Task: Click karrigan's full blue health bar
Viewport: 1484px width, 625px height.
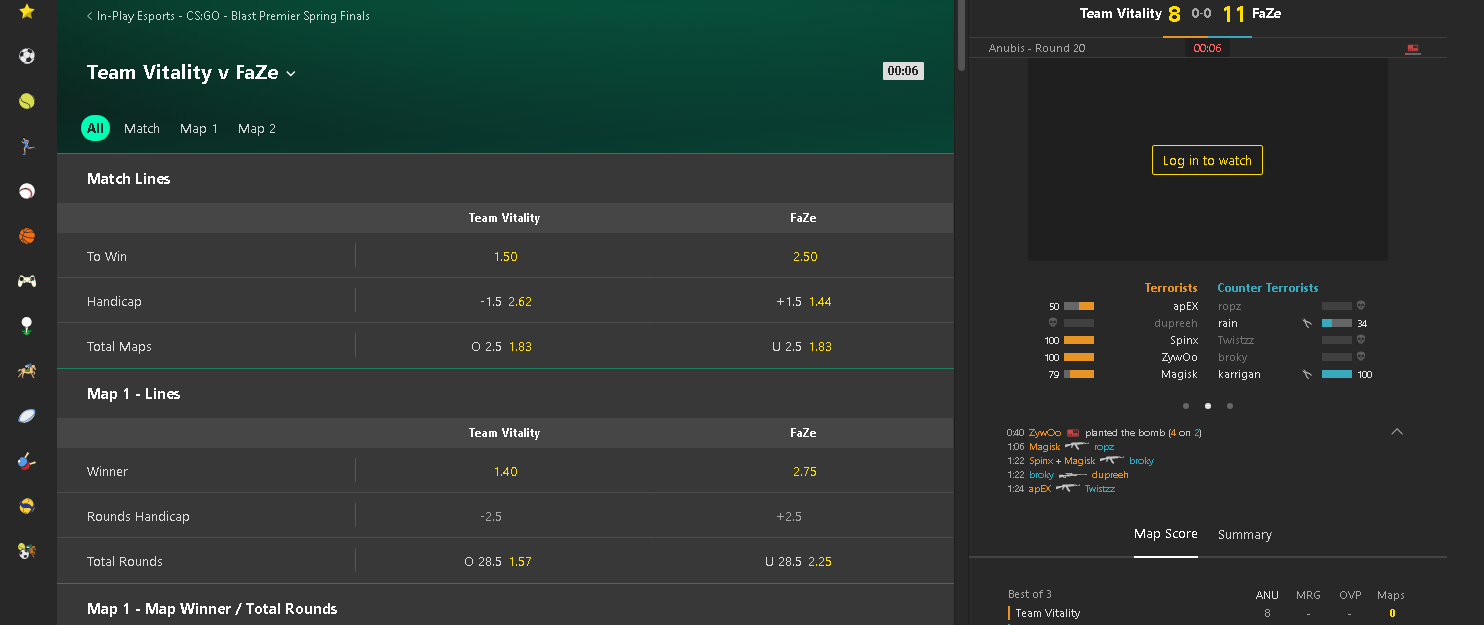Action: [1337, 374]
